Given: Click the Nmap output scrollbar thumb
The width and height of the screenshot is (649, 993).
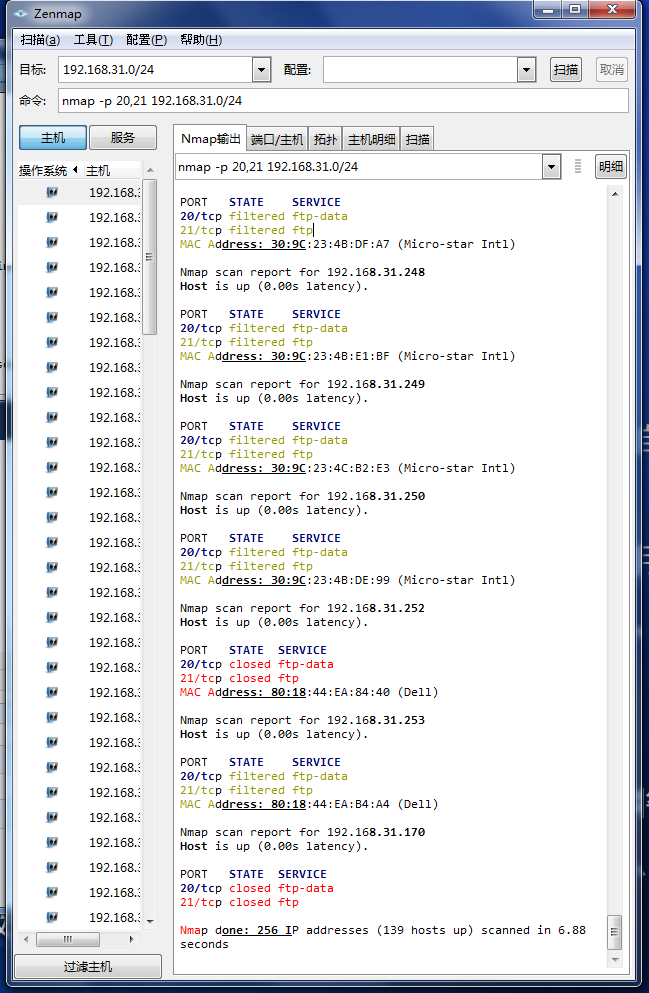Looking at the screenshot, I should point(615,932).
